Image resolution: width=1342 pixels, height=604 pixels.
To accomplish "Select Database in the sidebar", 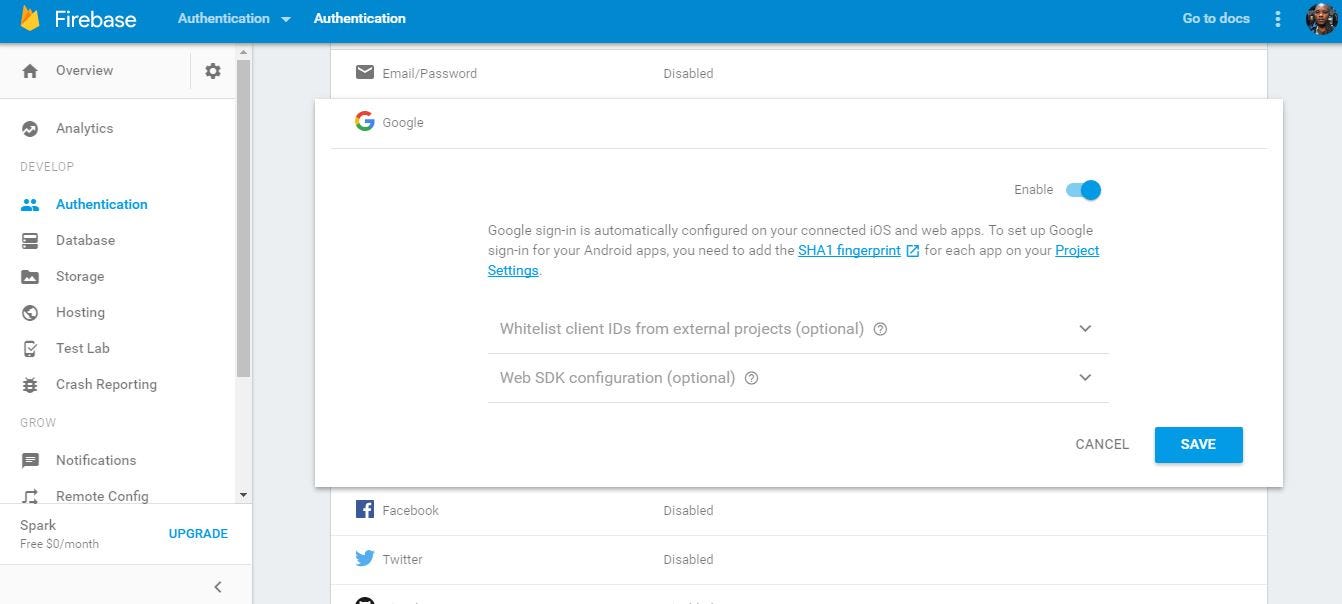I will pos(85,240).
